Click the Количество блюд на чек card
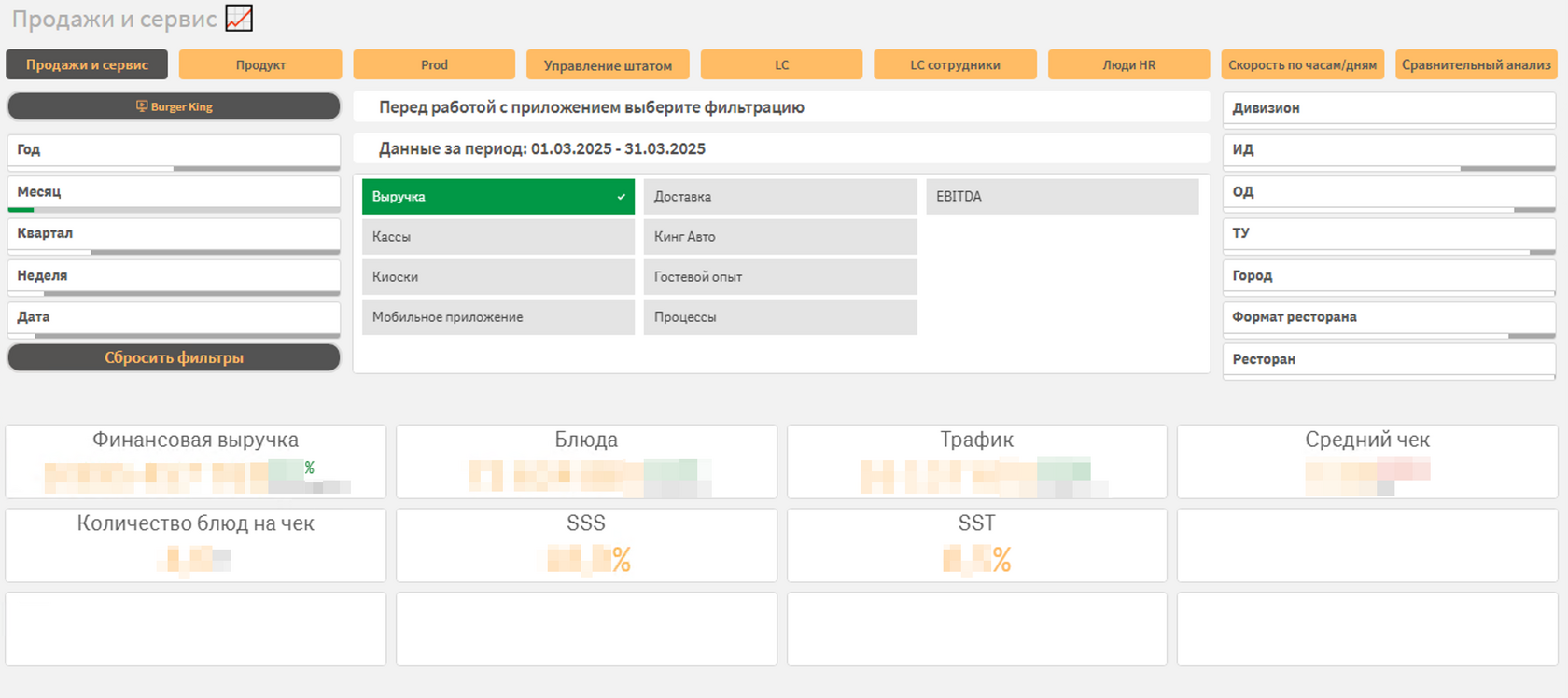 pyautogui.click(x=196, y=546)
